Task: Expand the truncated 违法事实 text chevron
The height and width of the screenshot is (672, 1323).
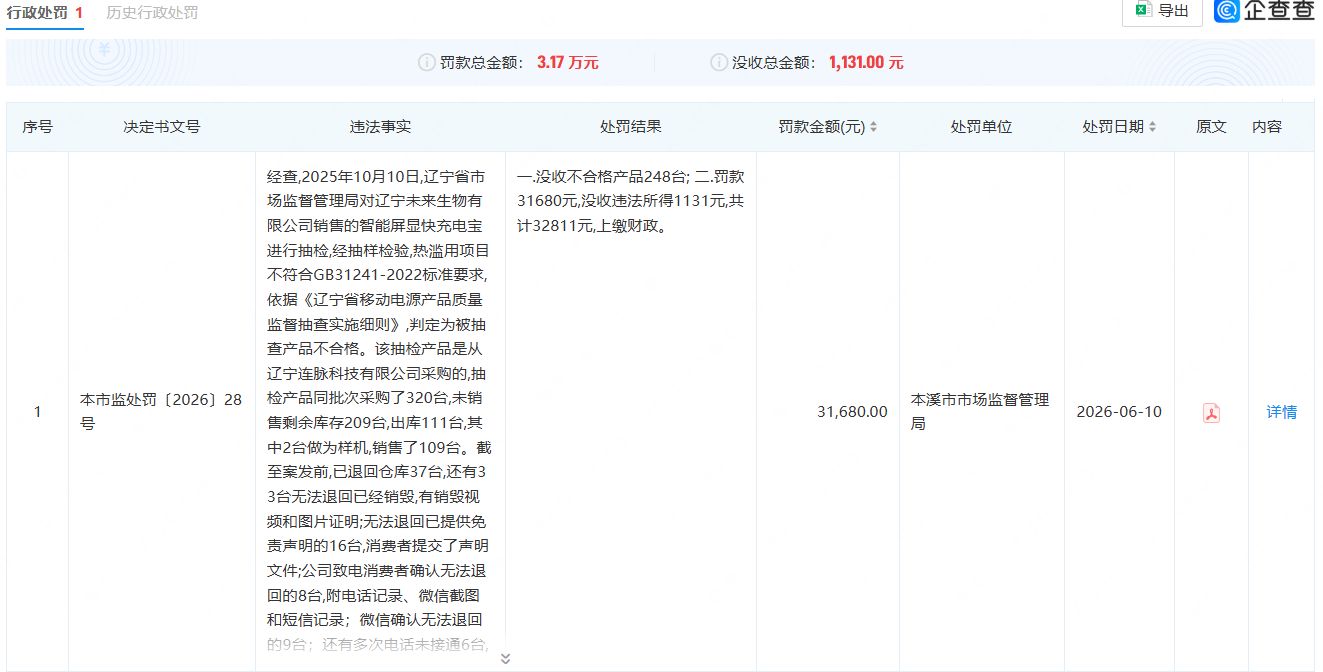Action: (x=505, y=658)
